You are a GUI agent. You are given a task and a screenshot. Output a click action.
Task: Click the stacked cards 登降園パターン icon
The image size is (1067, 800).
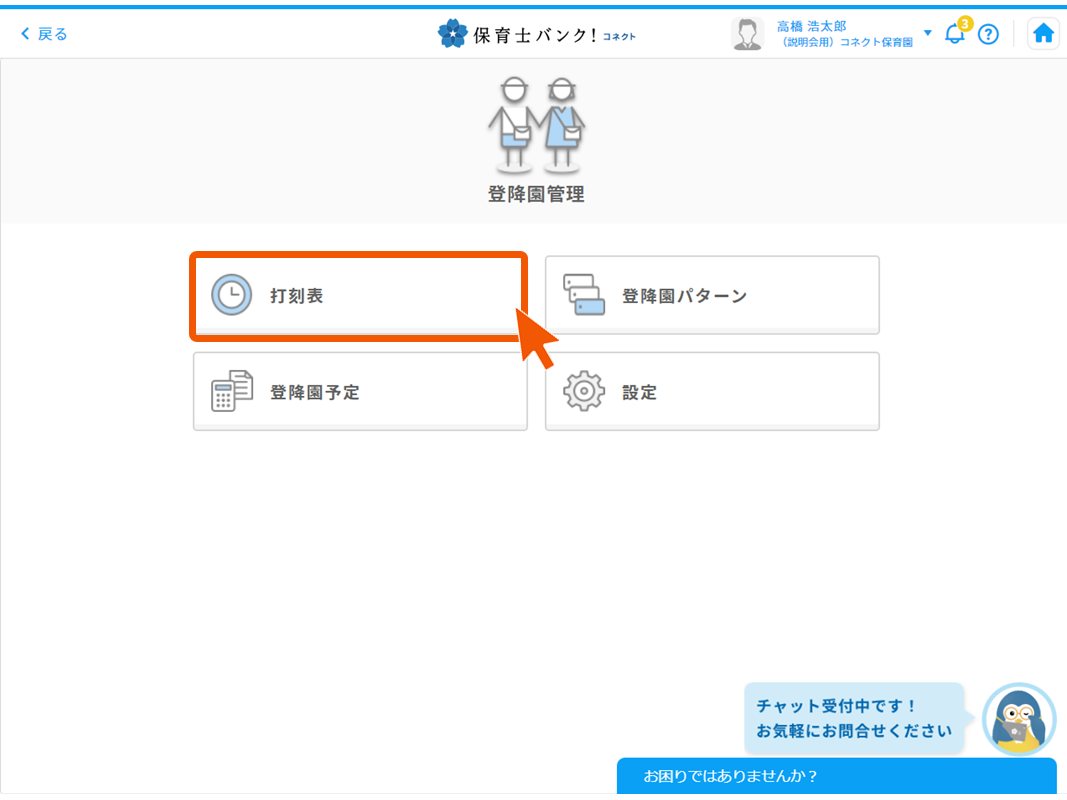[x=584, y=295]
